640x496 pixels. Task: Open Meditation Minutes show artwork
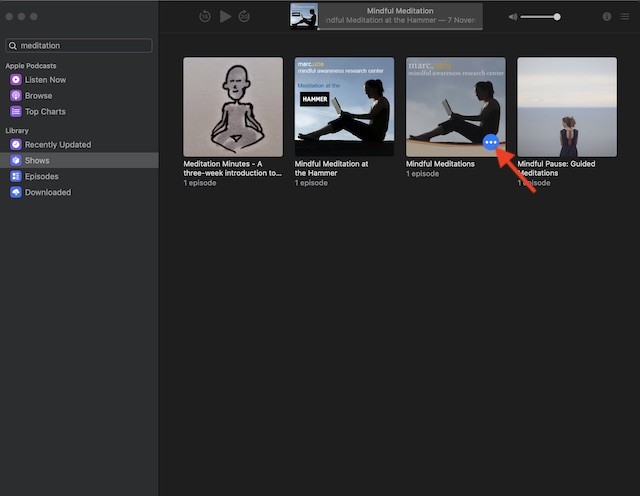tap(233, 107)
